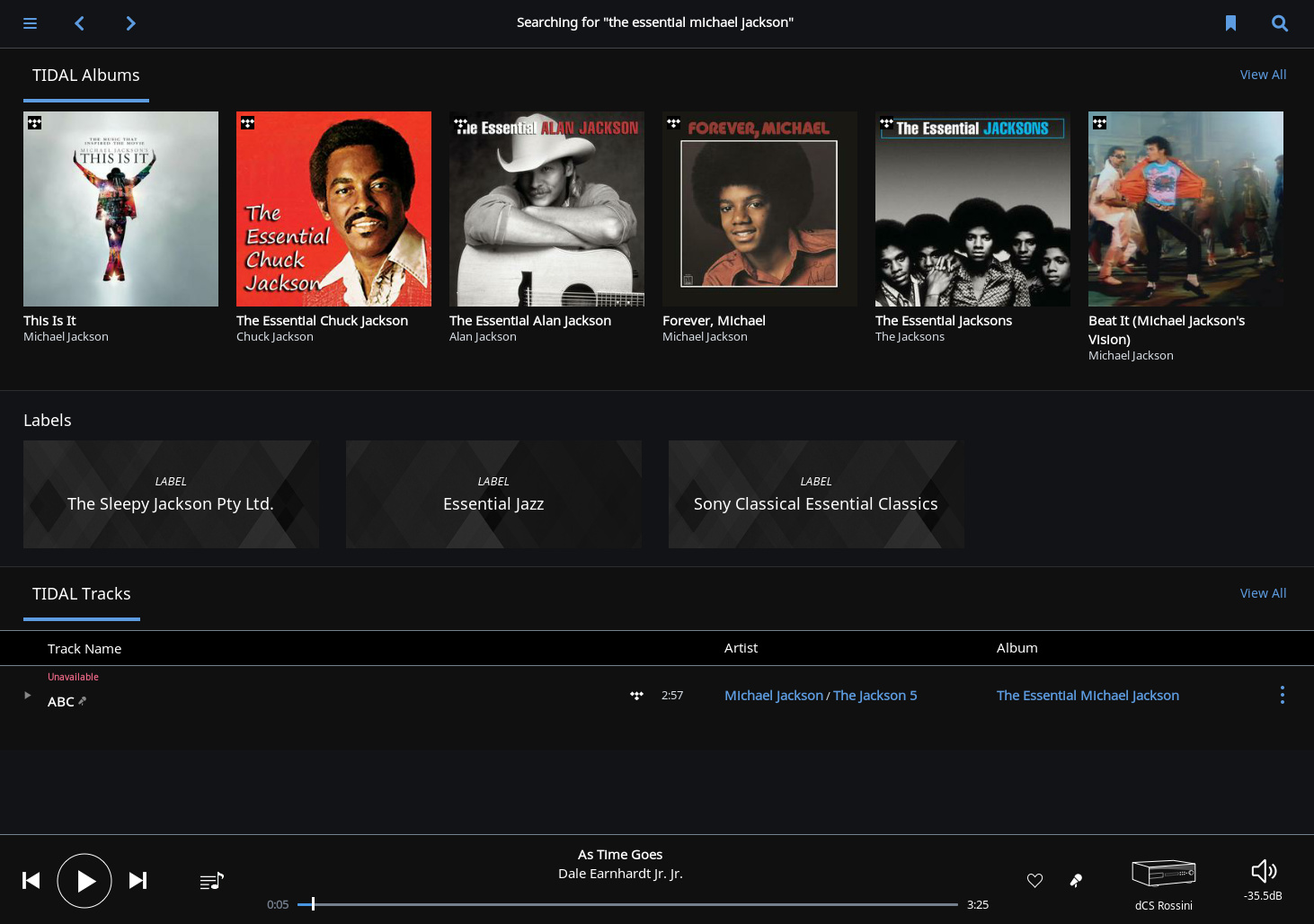View all TIDAL Tracks

coord(1263,593)
